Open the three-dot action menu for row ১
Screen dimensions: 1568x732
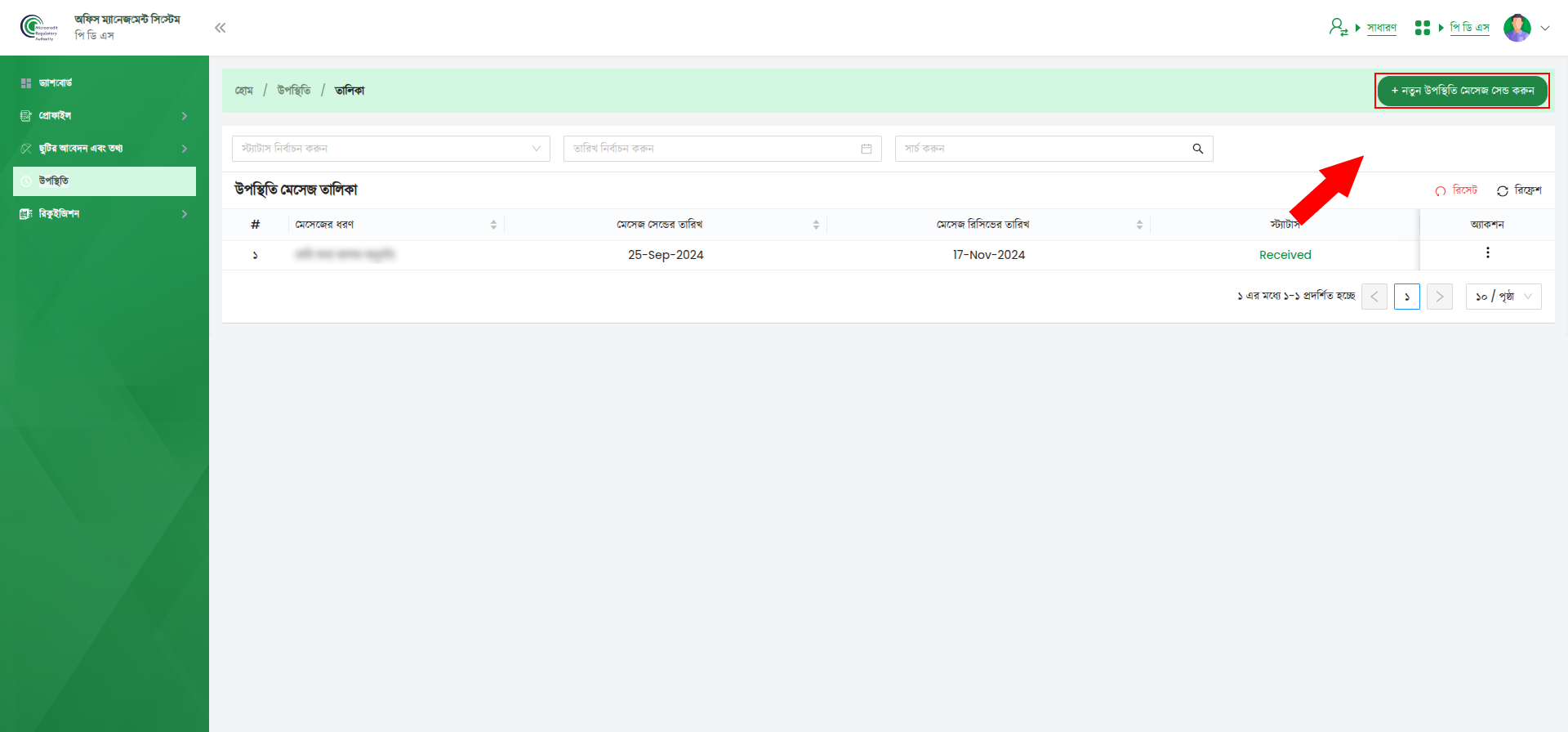coord(1487,253)
